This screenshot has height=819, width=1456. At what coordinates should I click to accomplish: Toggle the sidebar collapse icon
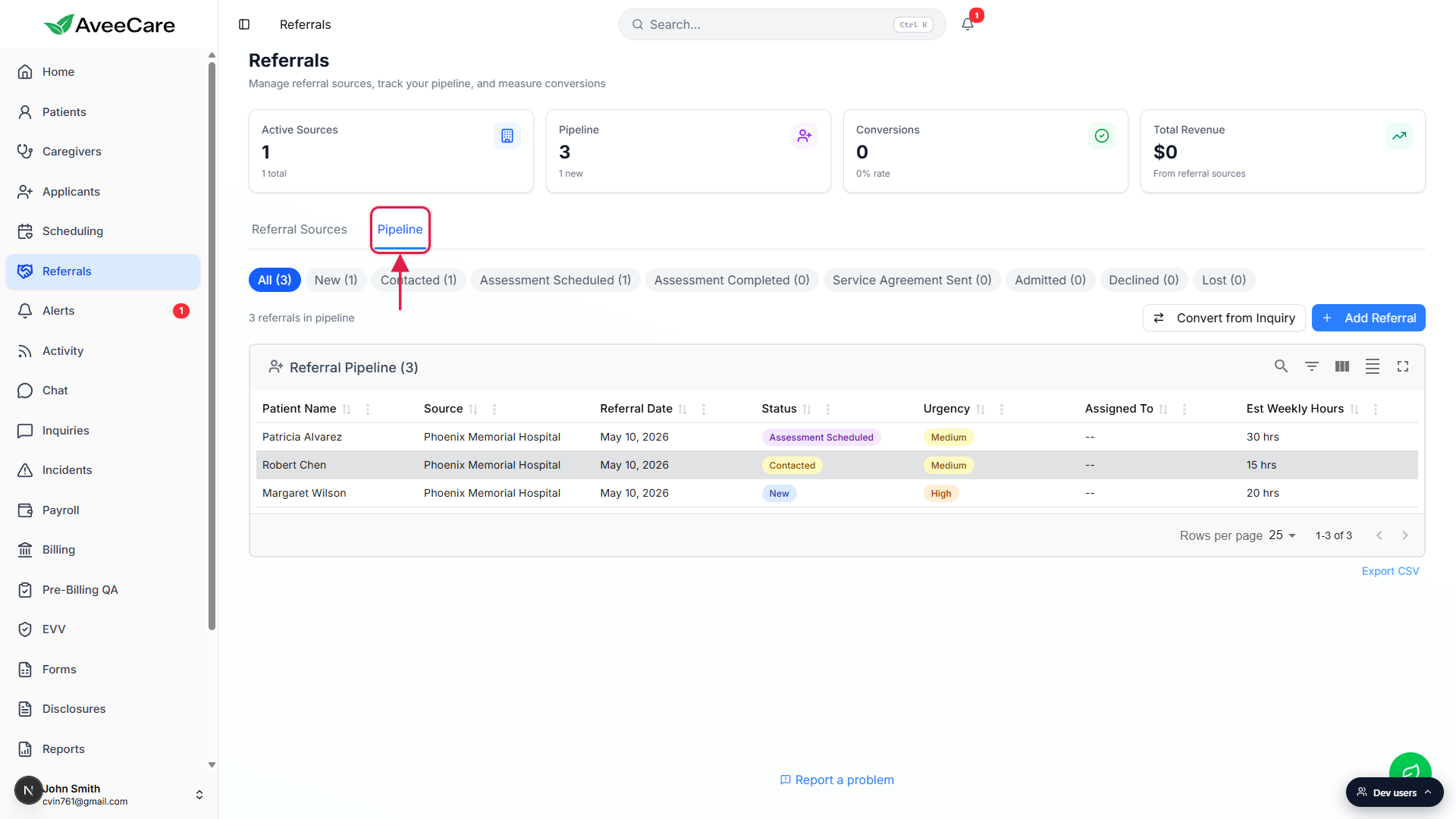coord(244,24)
